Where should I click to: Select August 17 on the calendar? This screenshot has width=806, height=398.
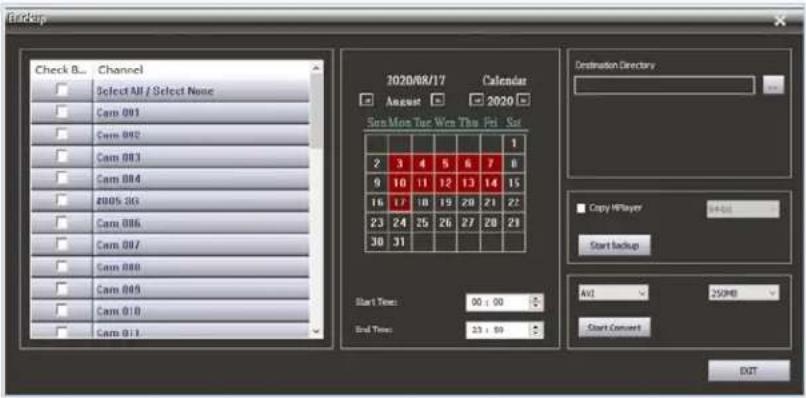(399, 202)
